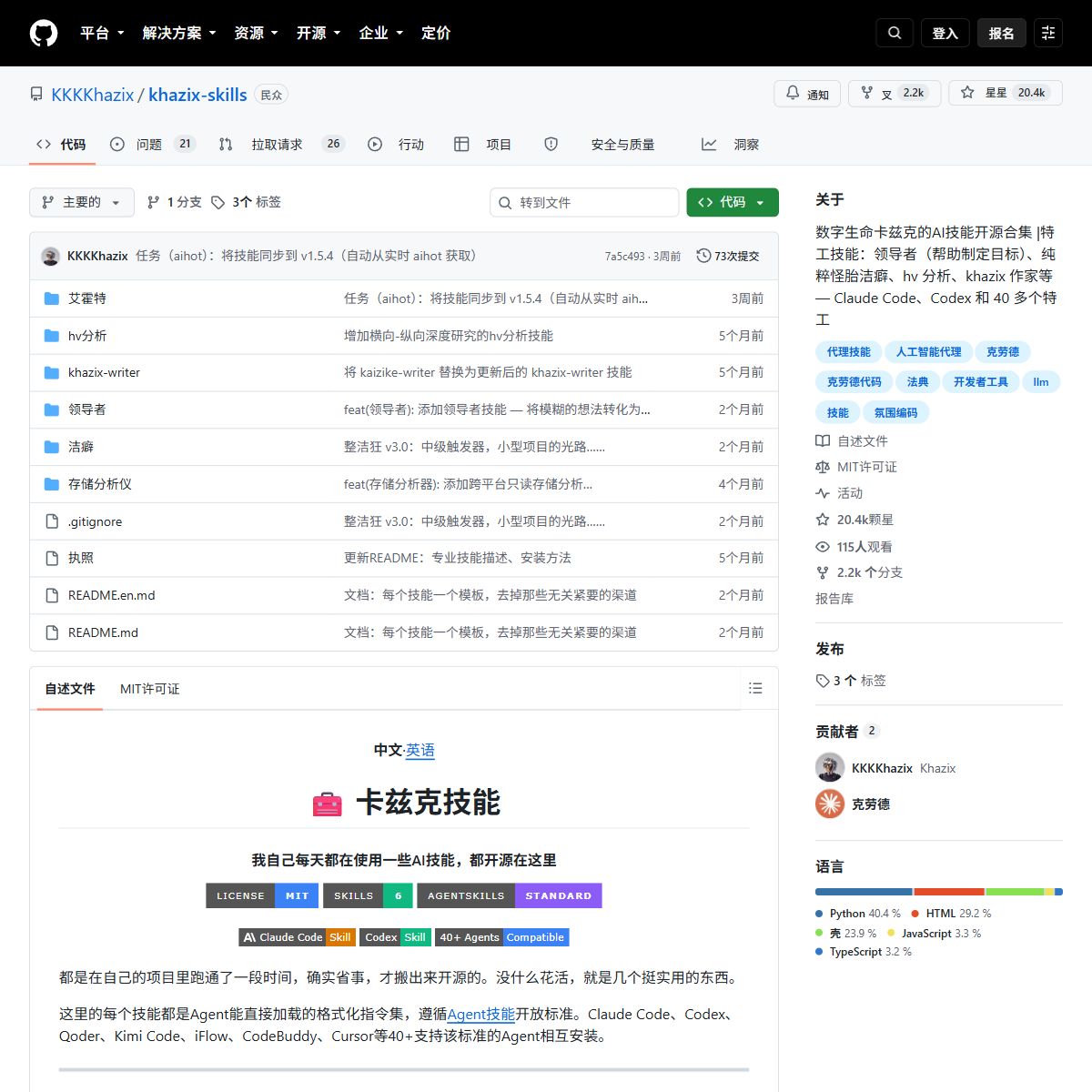The width and height of the screenshot is (1092, 1092).
Task: Click KKKKhazix avatar in commit bar
Action: 51,256
